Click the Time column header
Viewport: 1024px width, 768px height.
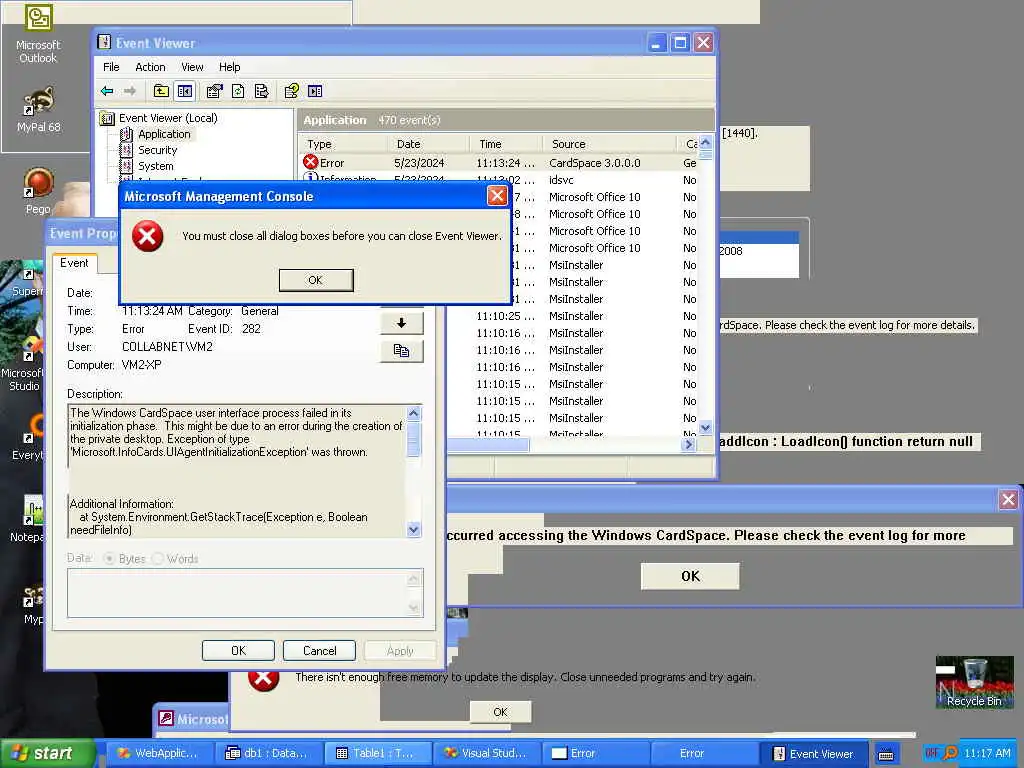506,144
